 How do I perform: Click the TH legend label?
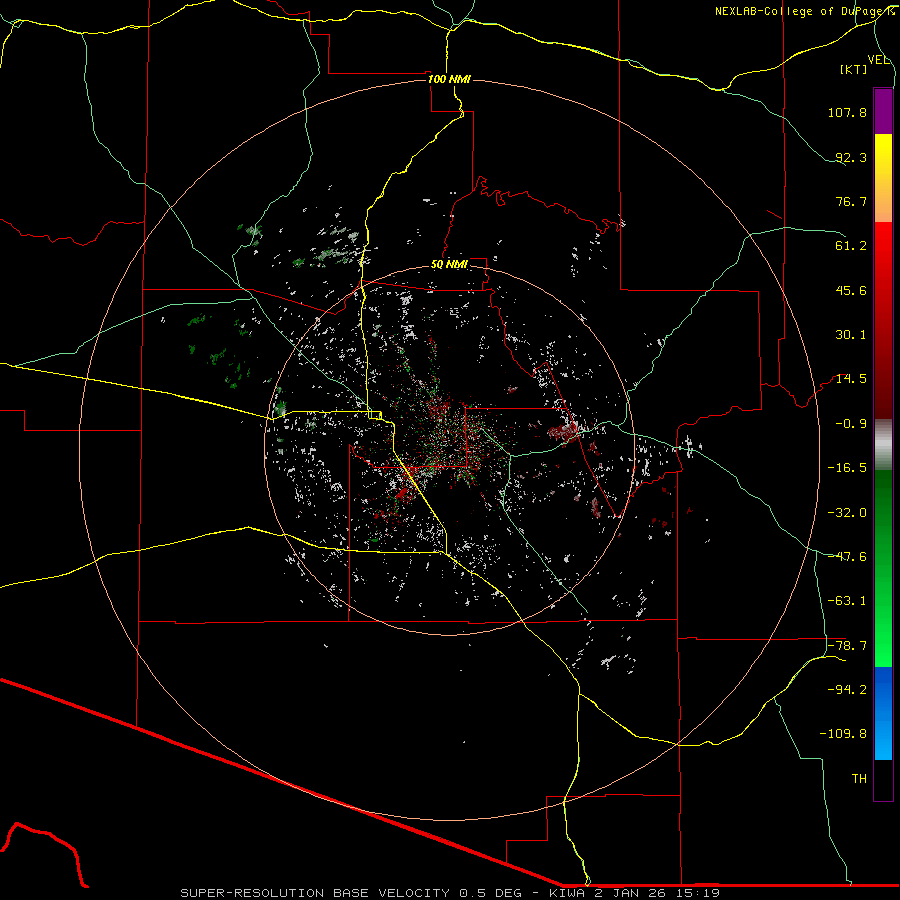858,778
